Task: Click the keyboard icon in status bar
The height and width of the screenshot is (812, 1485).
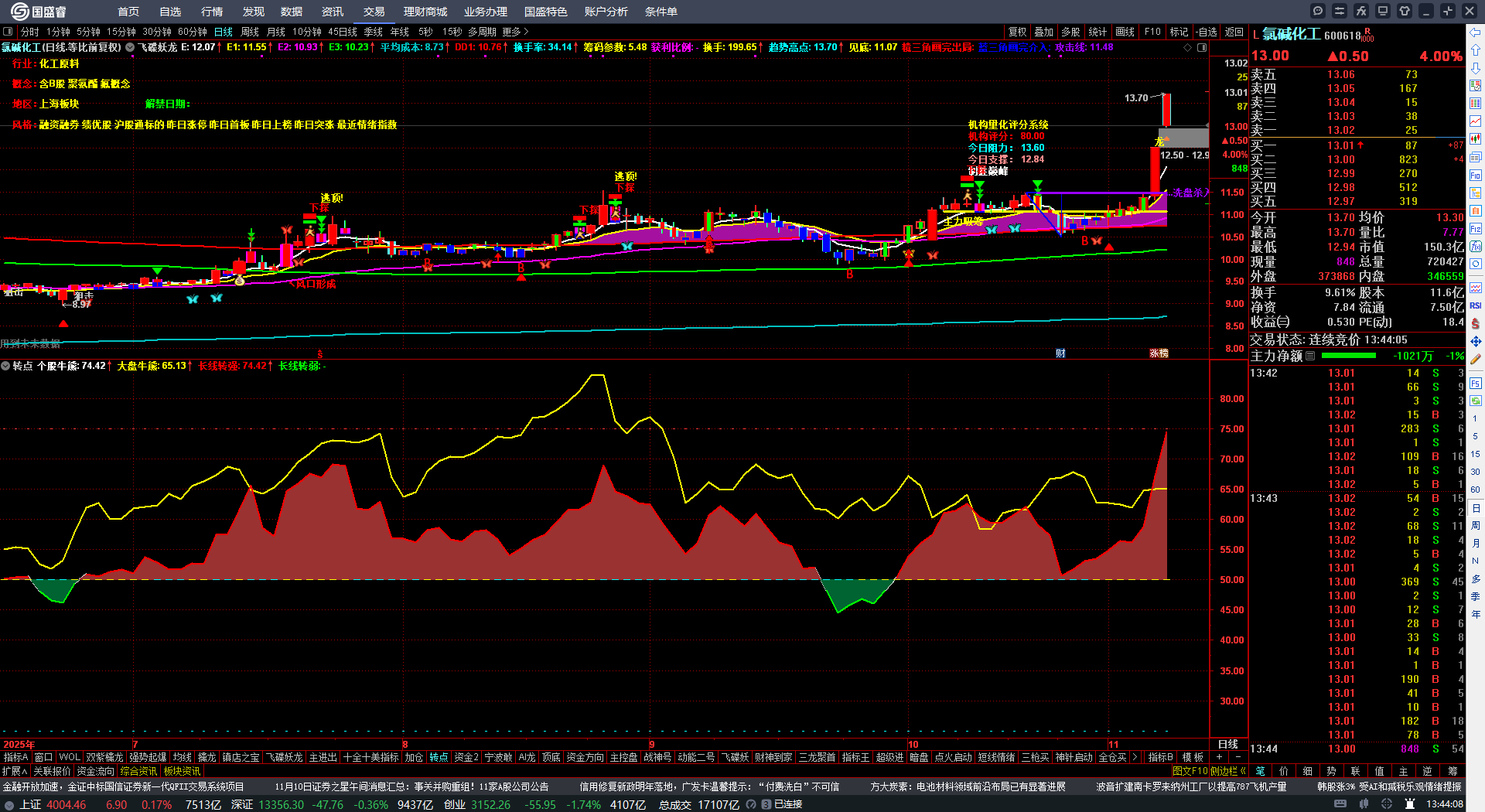Action: coord(1340,804)
